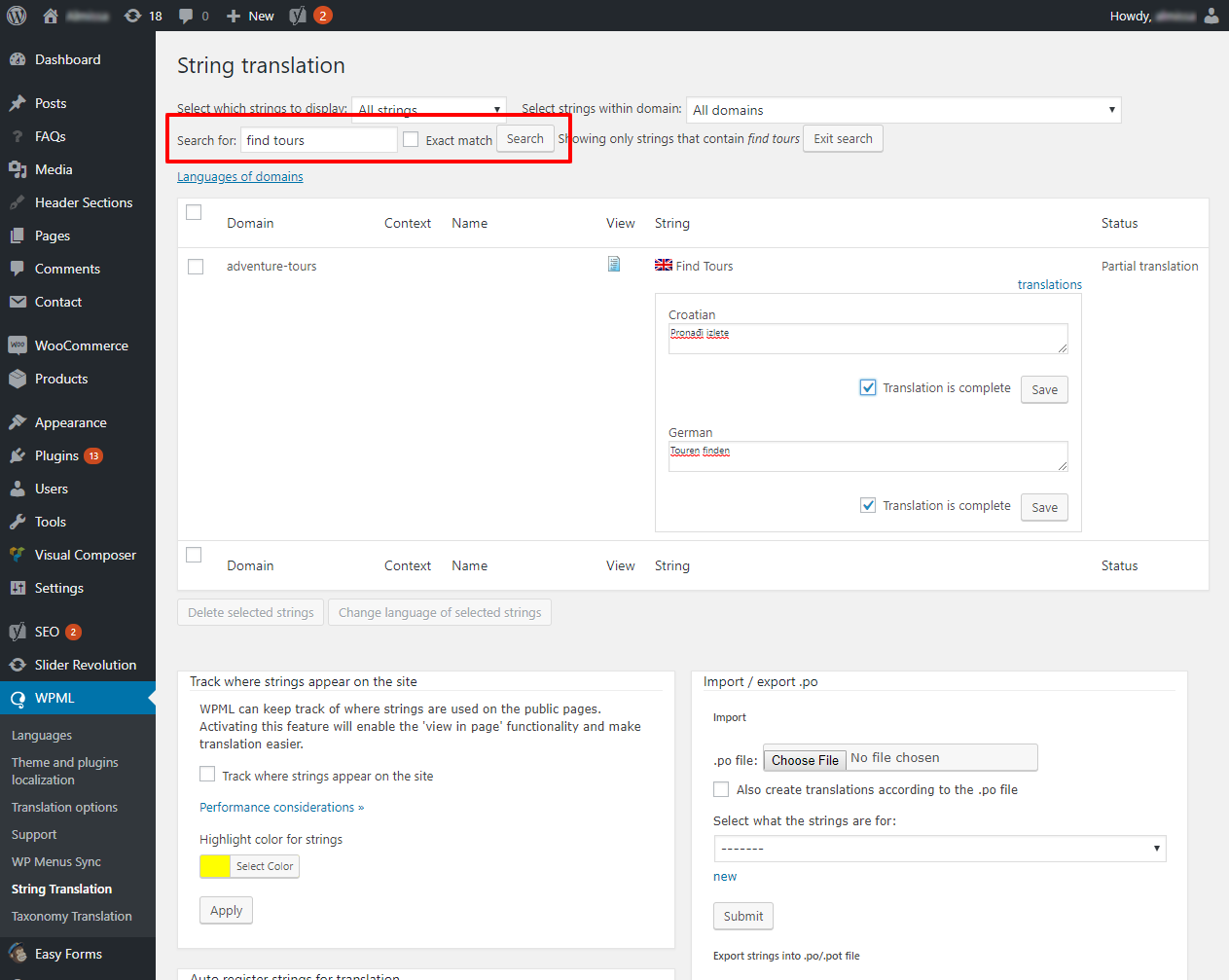The height and width of the screenshot is (980, 1229).
Task: Enable Track where strings appear on the site
Action: click(x=207, y=775)
